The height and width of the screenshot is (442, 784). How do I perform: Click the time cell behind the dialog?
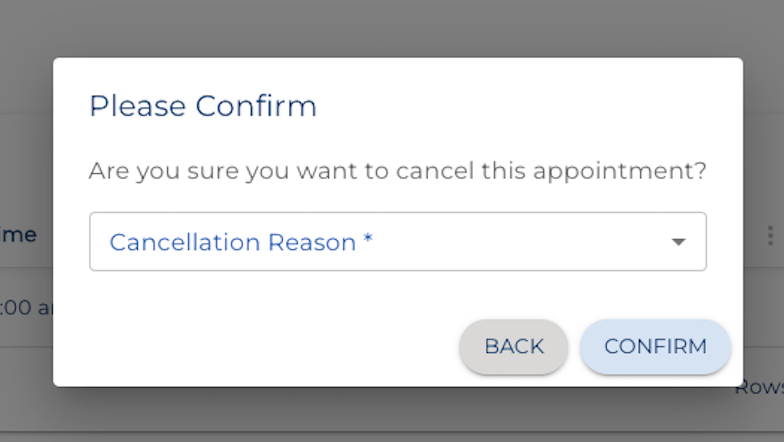(26, 308)
